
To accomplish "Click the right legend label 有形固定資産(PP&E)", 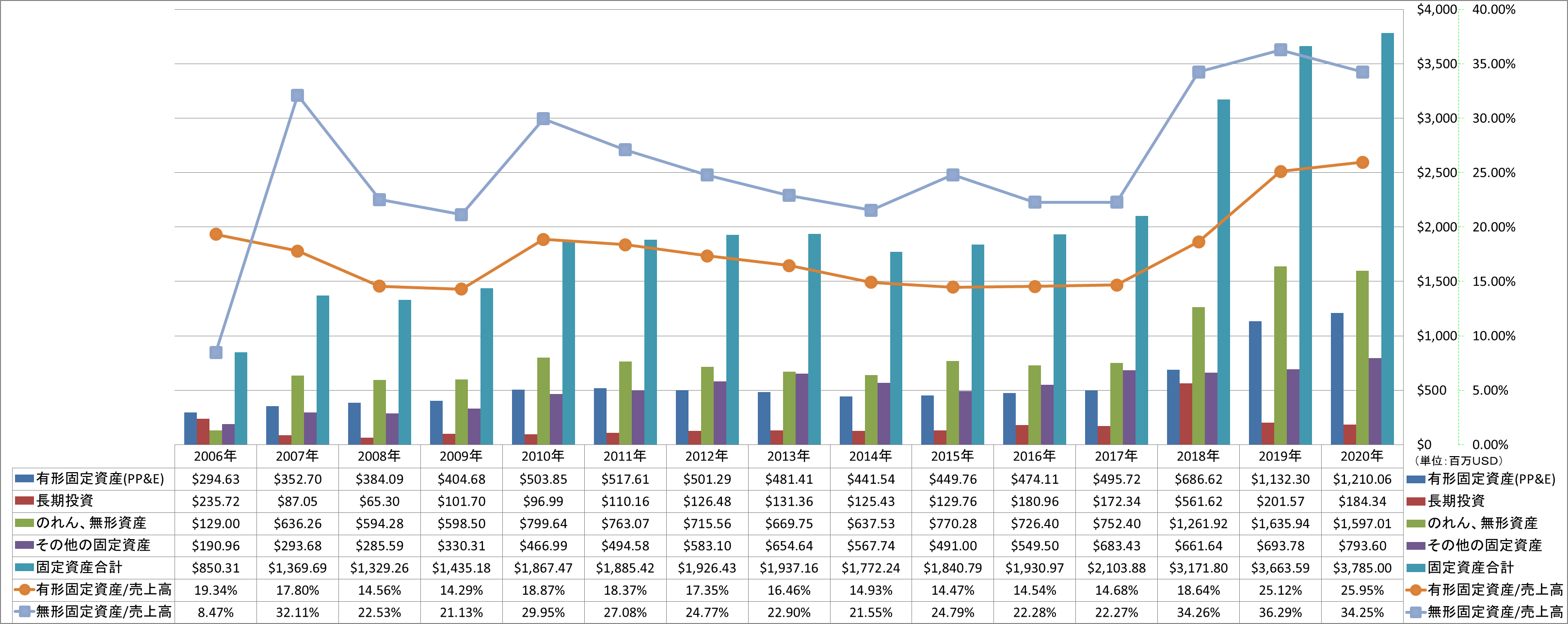I will coord(1491,479).
